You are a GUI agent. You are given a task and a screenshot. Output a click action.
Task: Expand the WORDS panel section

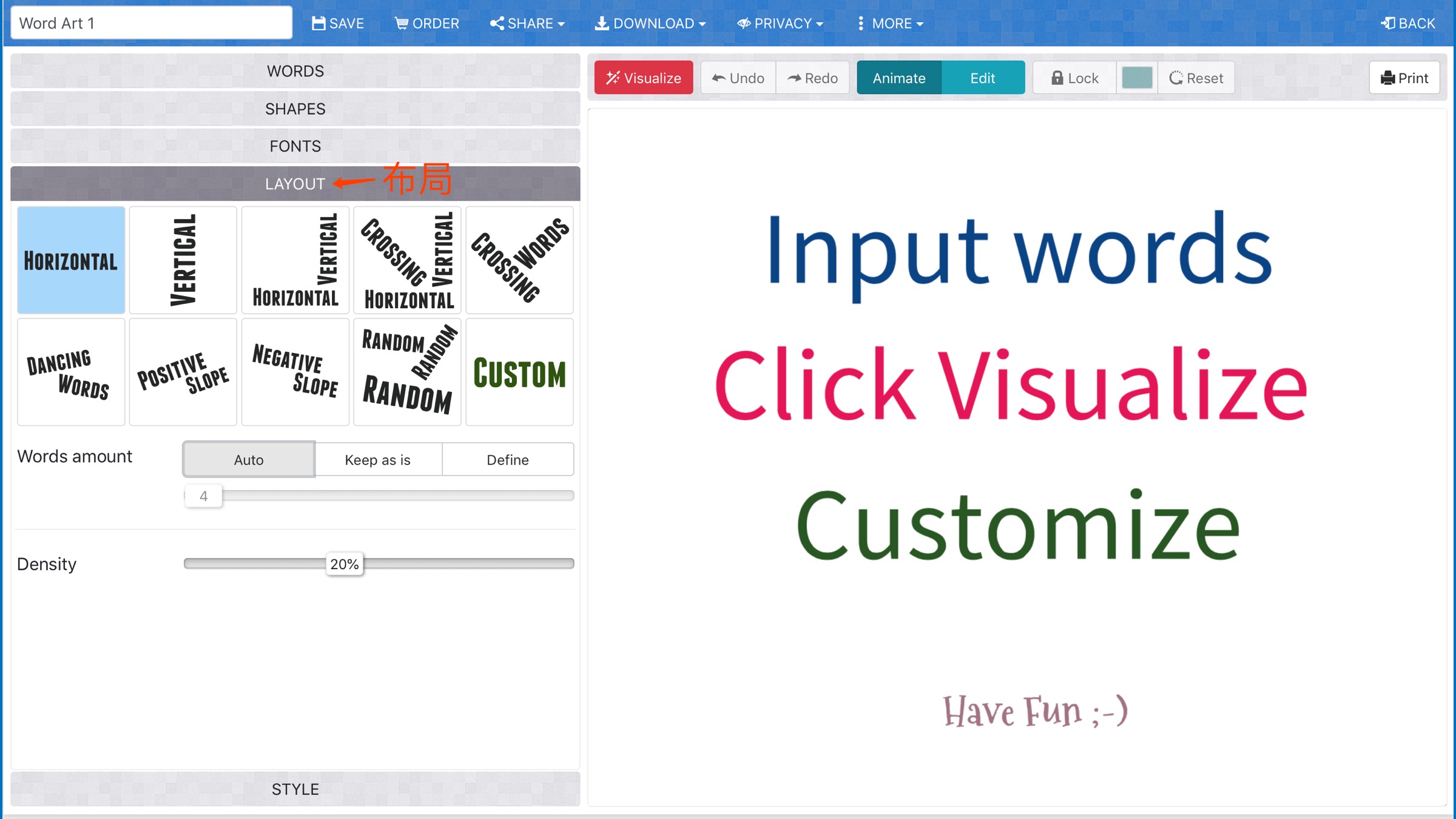click(295, 71)
